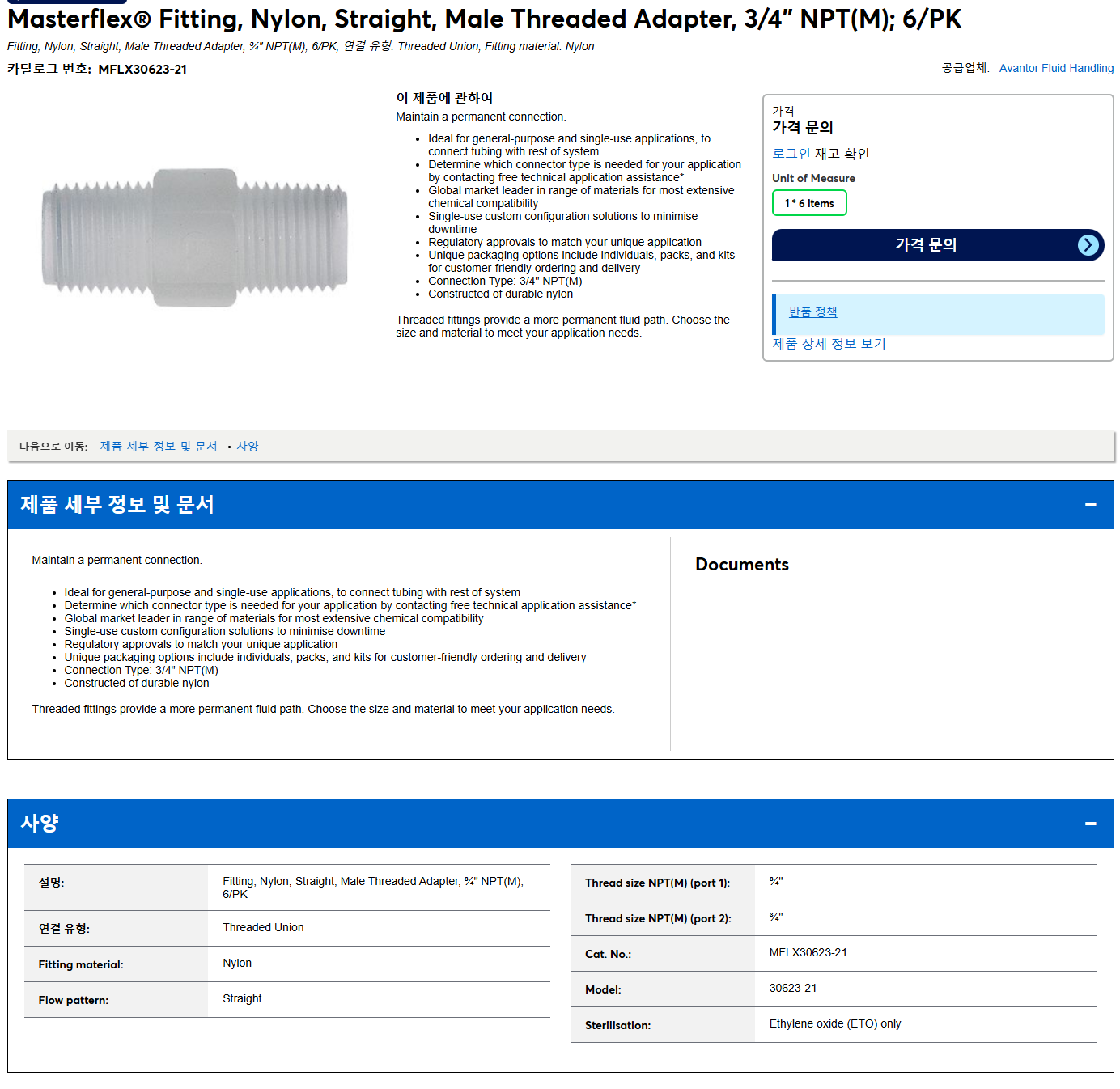Click the Flow pattern label
Image resolution: width=1120 pixels, height=1089 pixels.
point(73,1000)
